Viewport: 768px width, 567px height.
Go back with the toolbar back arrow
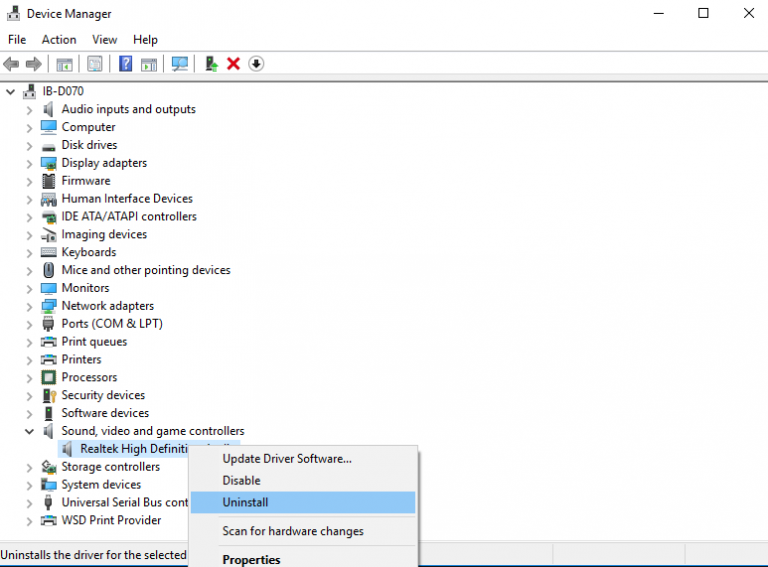[x=11, y=64]
